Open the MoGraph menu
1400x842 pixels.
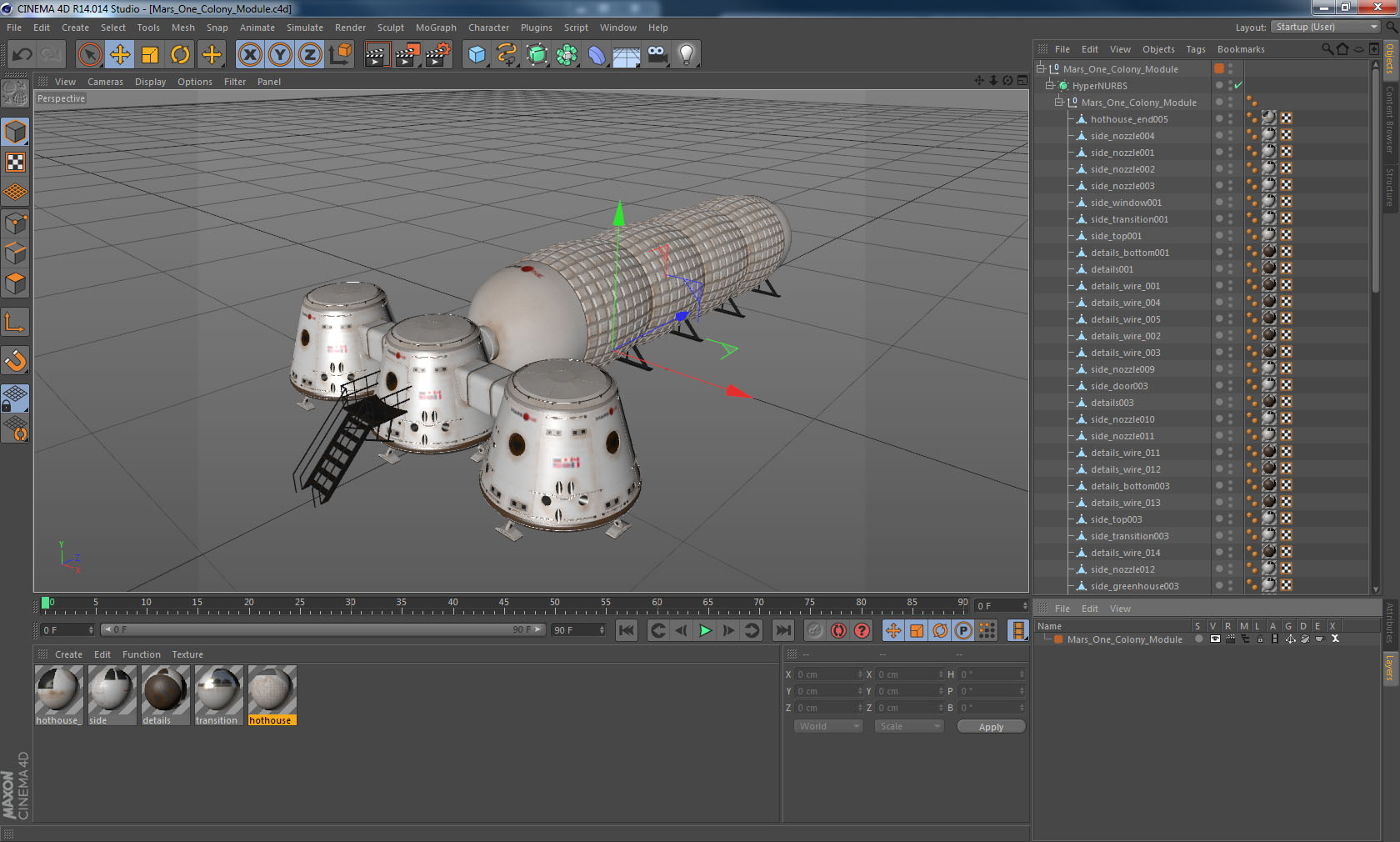click(436, 28)
